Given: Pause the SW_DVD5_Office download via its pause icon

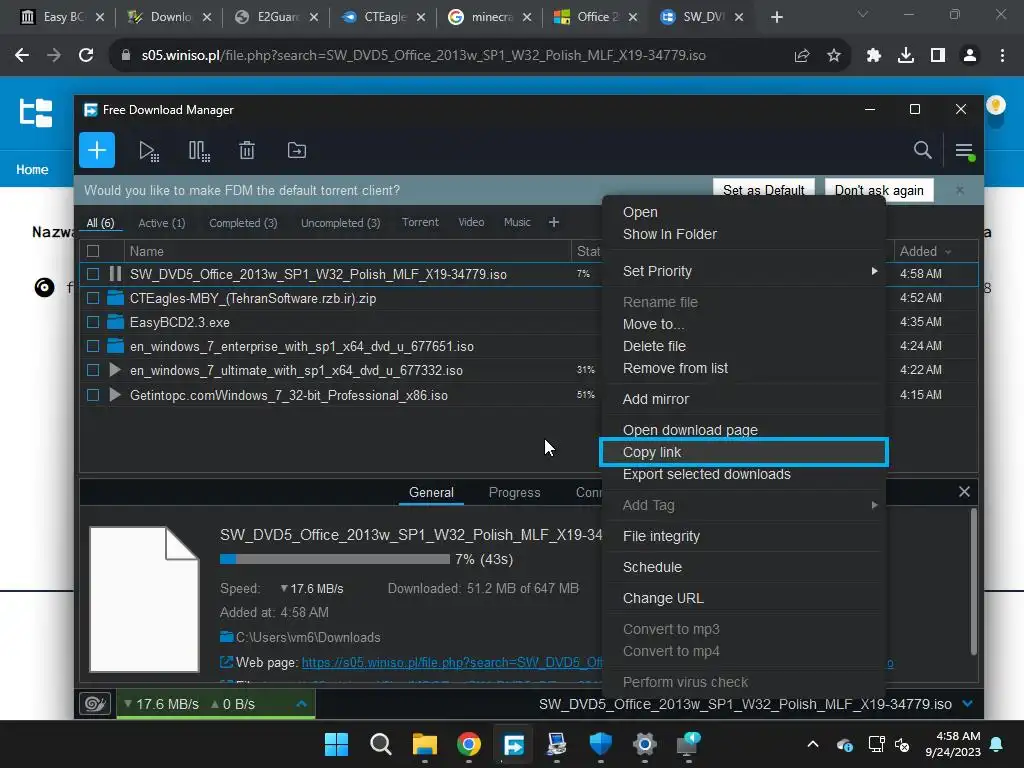Looking at the screenshot, I should tap(116, 274).
